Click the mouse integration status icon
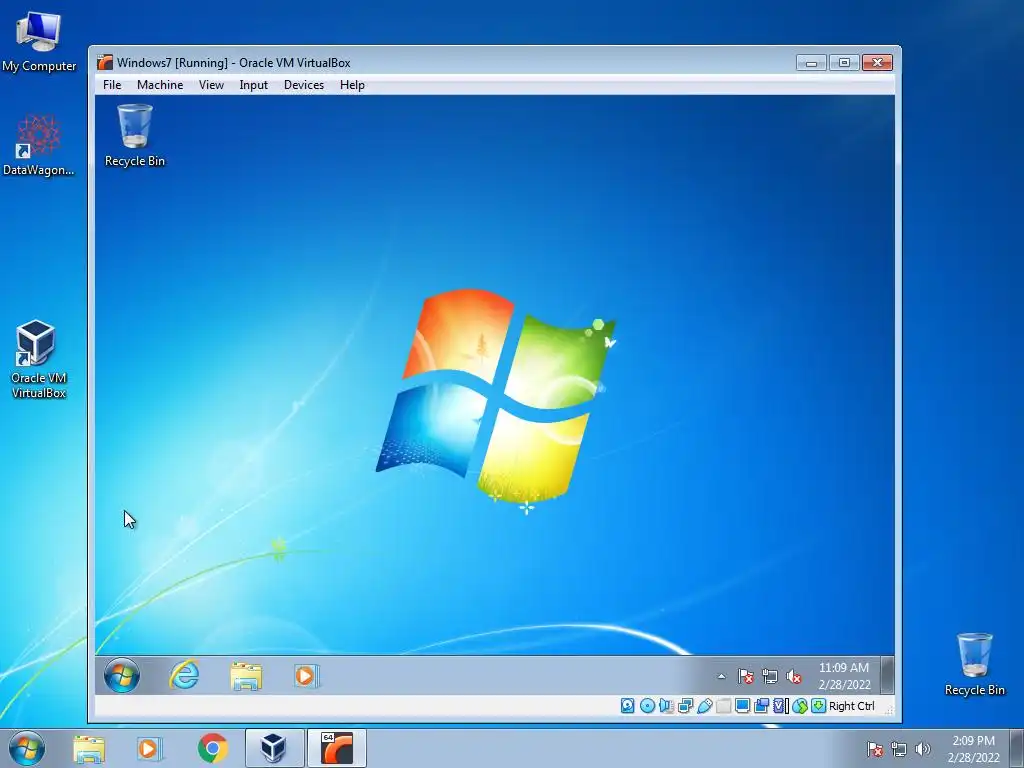Screen dimensions: 1024x768 click(799, 706)
